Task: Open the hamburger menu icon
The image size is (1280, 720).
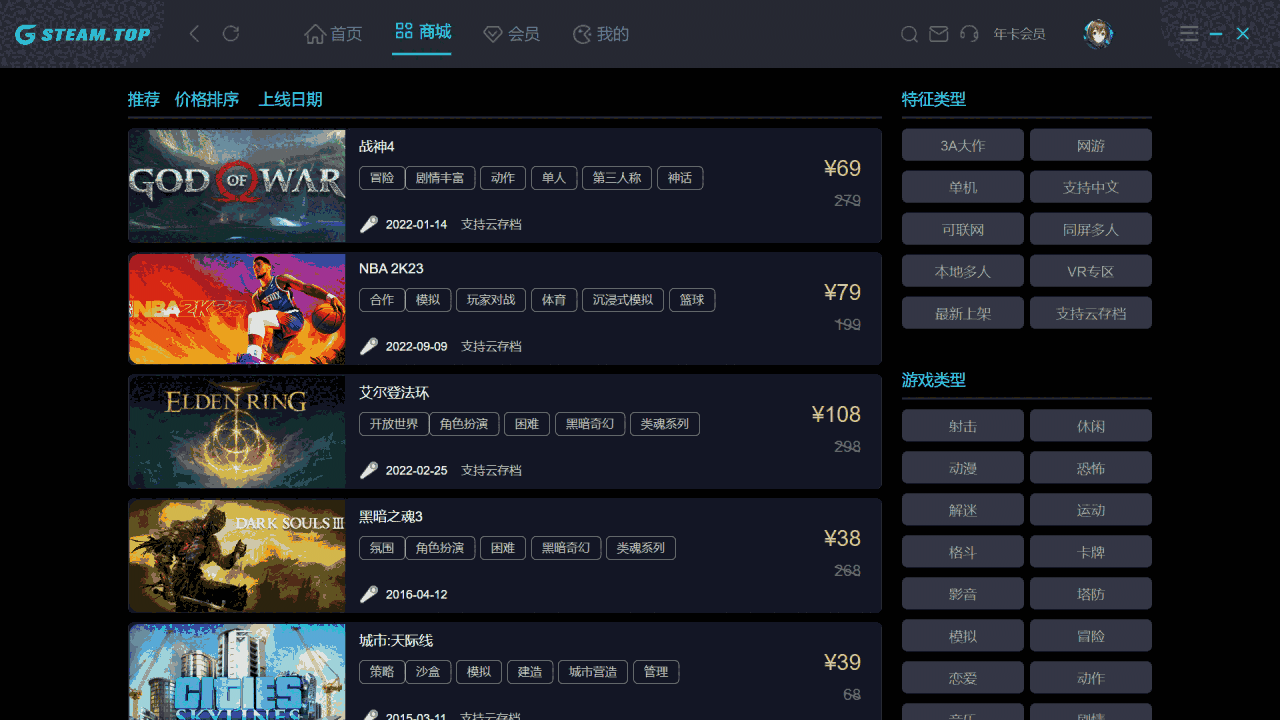Action: pyautogui.click(x=1188, y=33)
